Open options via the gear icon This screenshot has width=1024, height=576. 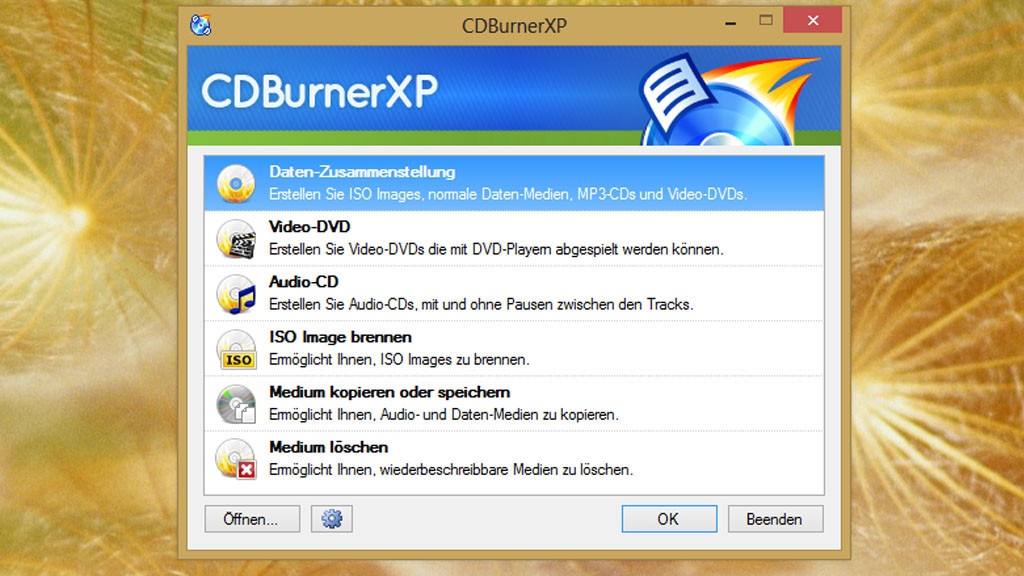tap(331, 518)
